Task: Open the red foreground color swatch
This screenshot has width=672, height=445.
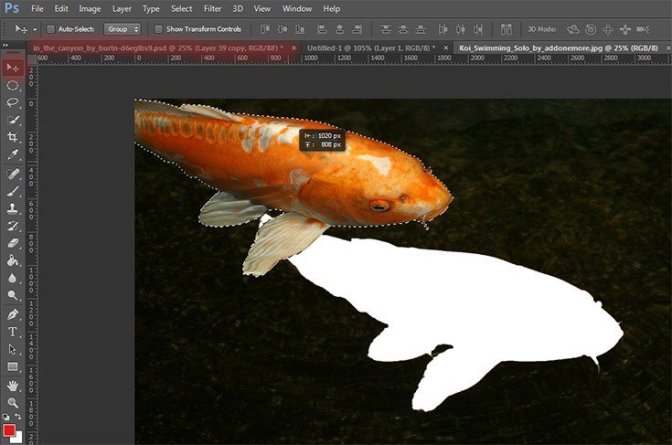Action: [x=9, y=430]
